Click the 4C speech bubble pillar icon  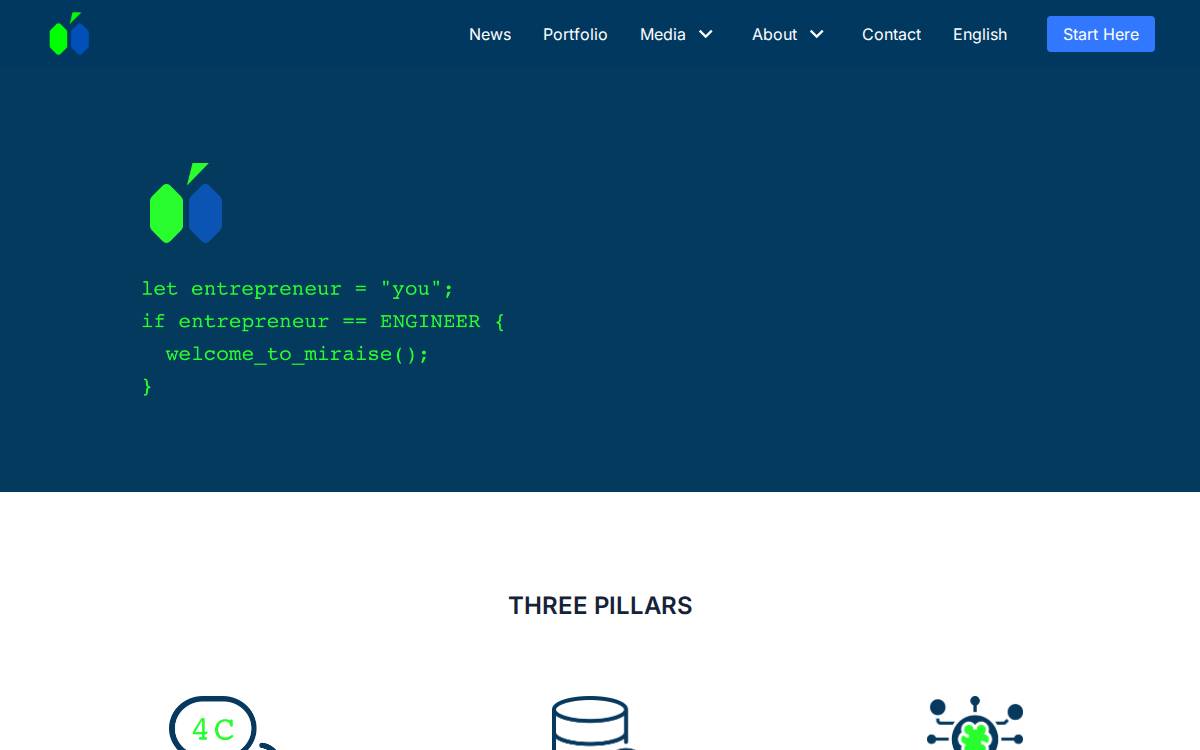(x=223, y=723)
